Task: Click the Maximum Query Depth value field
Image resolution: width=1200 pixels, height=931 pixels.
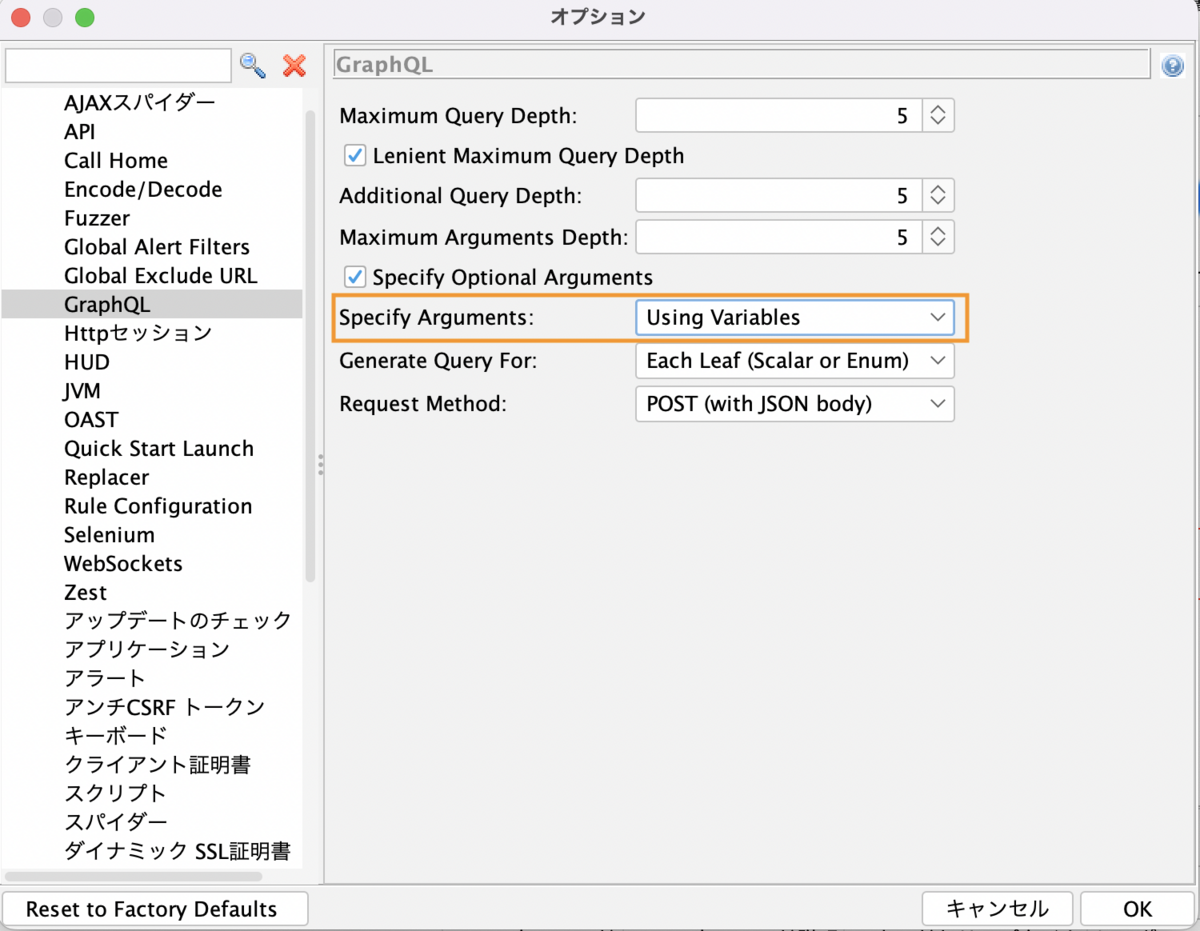Action: point(779,116)
